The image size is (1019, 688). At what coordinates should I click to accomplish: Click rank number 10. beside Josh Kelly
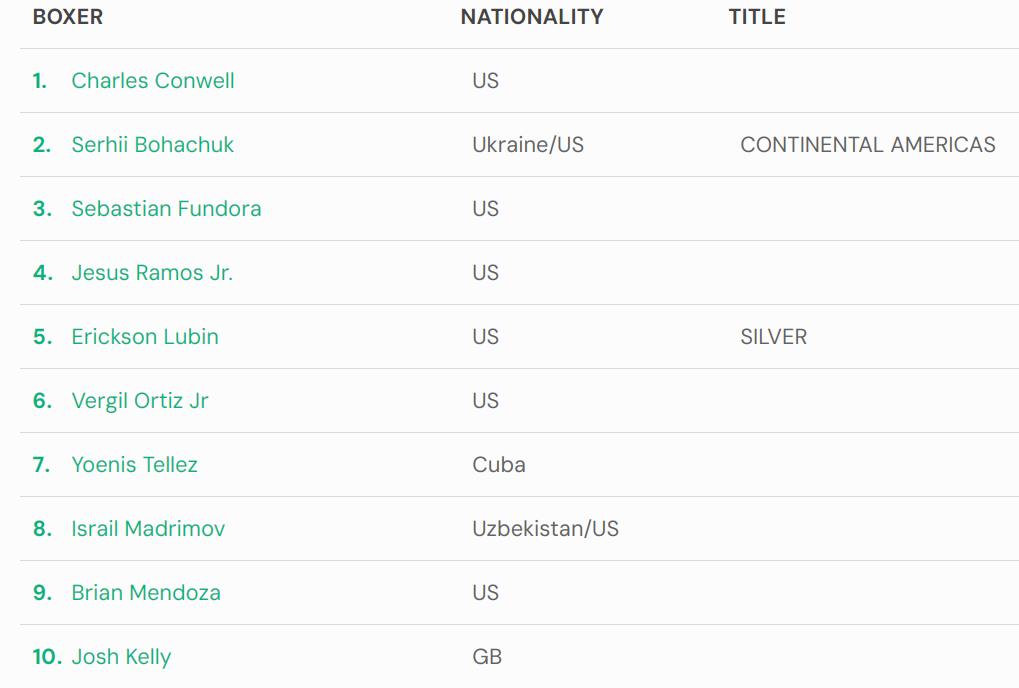(x=47, y=657)
